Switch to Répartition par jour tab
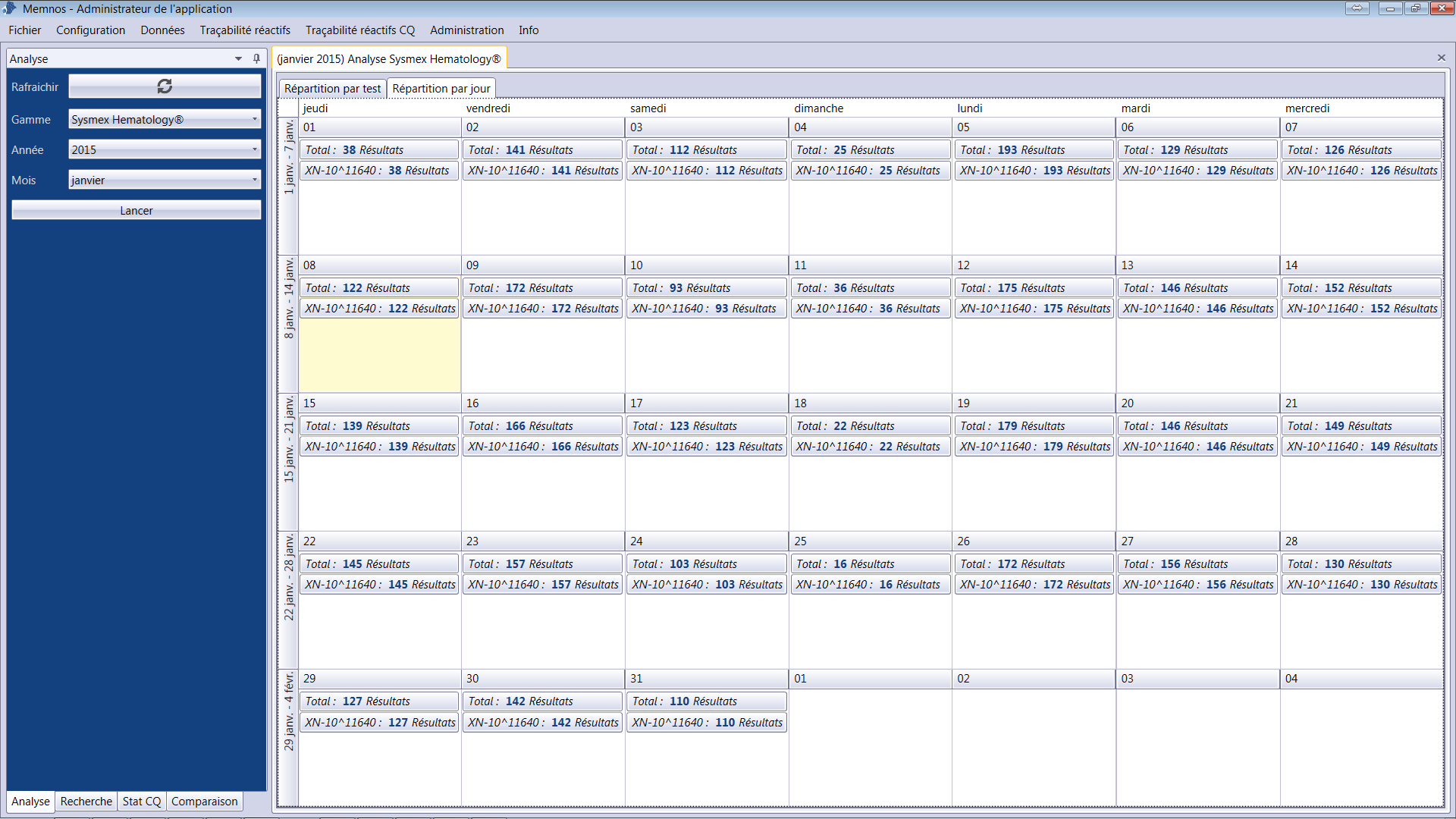The image size is (1456, 819). [x=441, y=88]
